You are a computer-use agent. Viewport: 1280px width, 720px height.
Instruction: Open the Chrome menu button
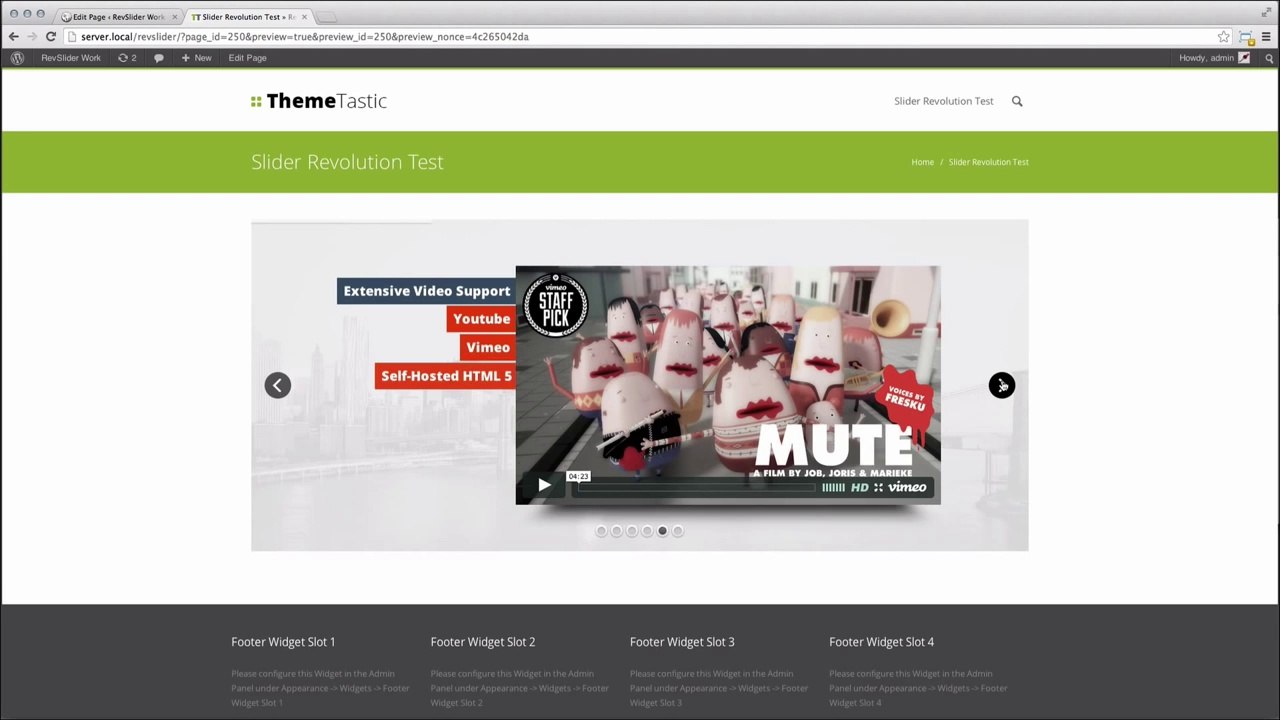(x=1267, y=36)
